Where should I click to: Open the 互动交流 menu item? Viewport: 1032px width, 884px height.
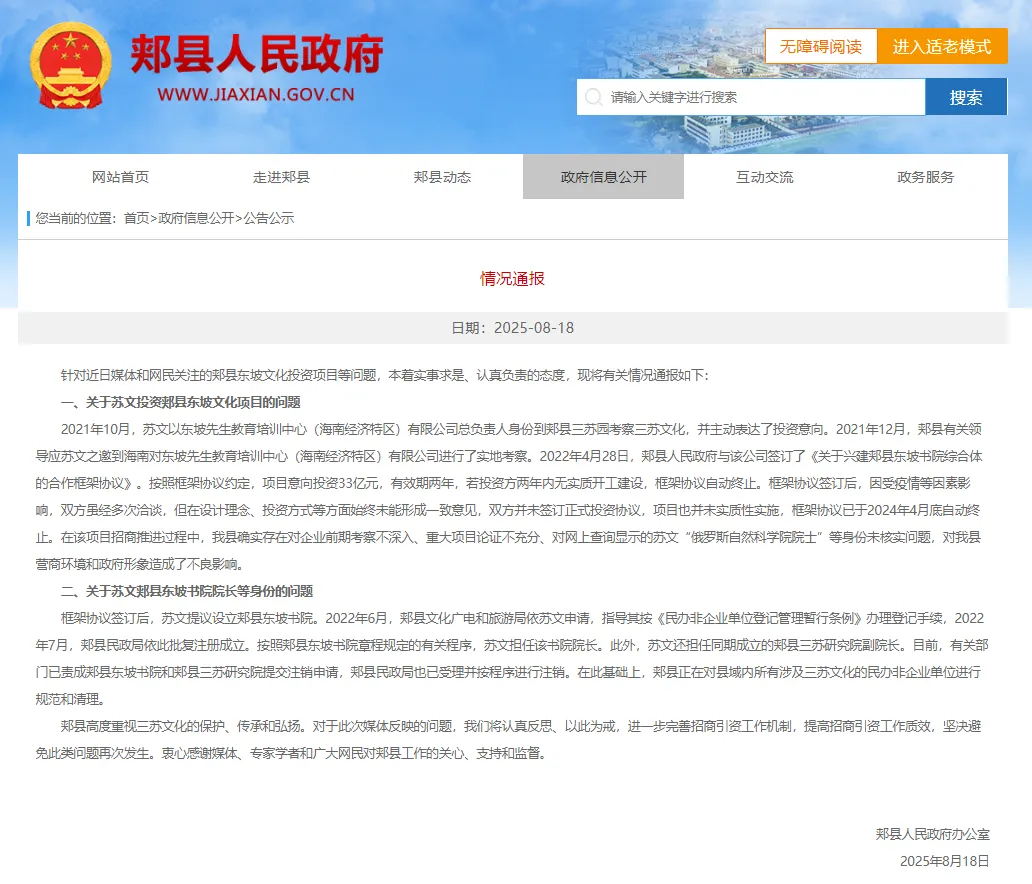click(x=765, y=176)
